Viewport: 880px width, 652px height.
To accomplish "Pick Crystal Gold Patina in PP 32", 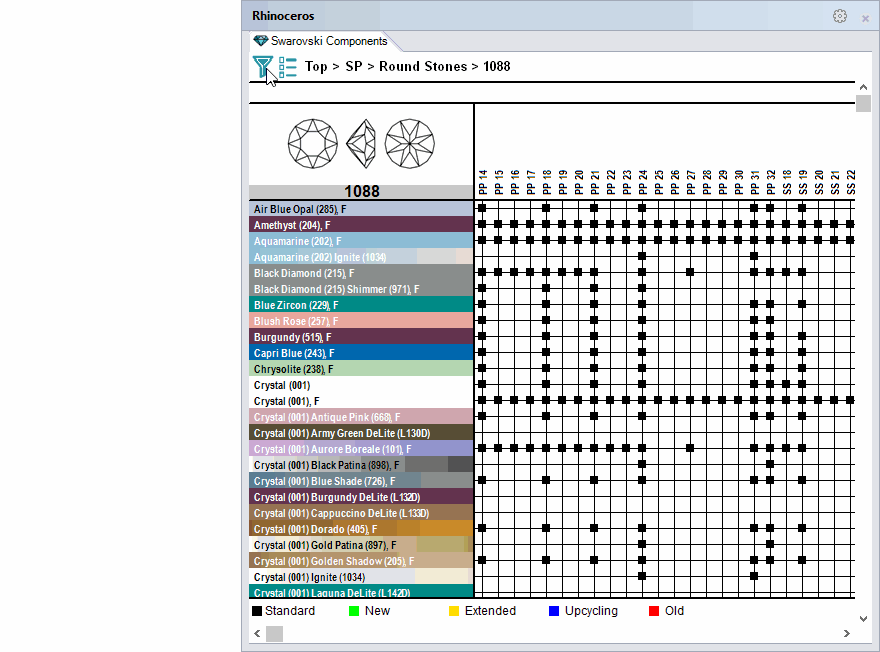I will pyautogui.click(x=770, y=544).
